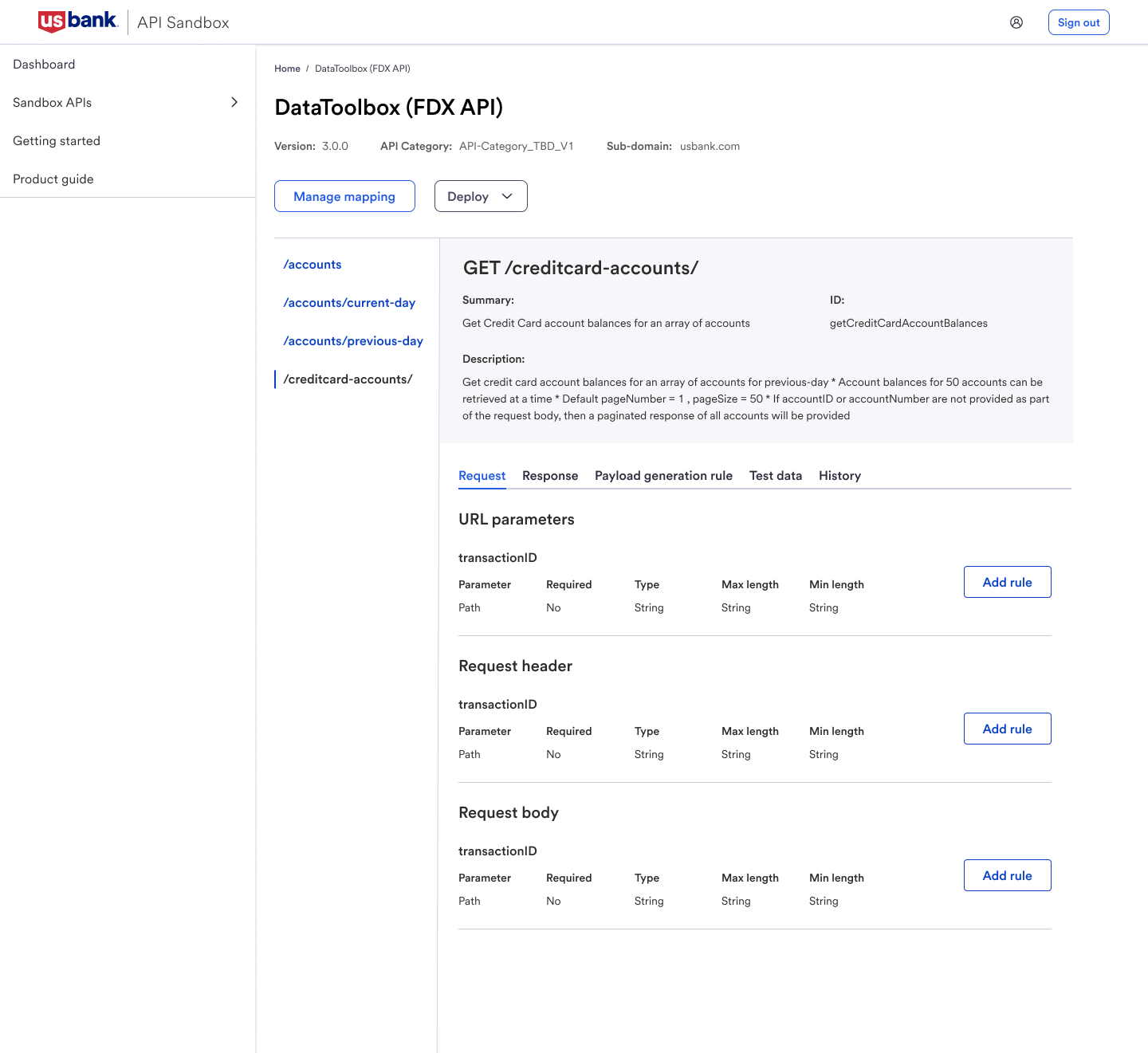Click the 'Get Credit Card account balances' summary text
Viewport: 1148px width, 1053px height.
coord(606,323)
